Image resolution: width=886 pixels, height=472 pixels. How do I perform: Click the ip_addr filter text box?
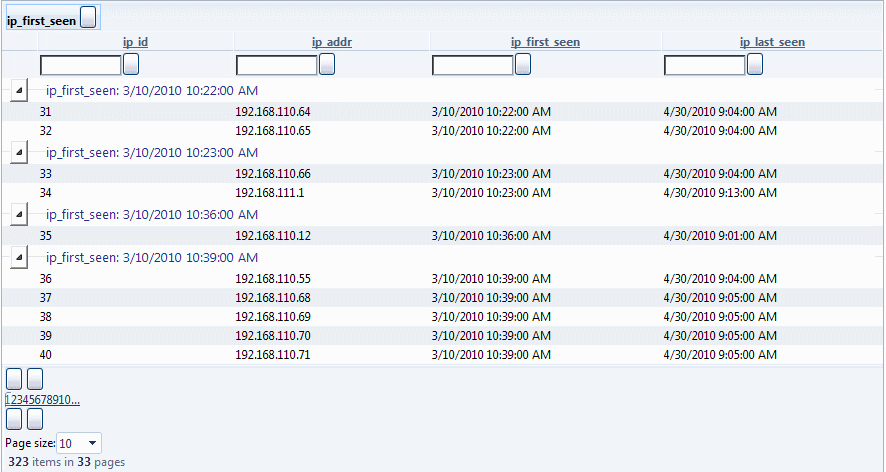pyautogui.click(x=277, y=66)
